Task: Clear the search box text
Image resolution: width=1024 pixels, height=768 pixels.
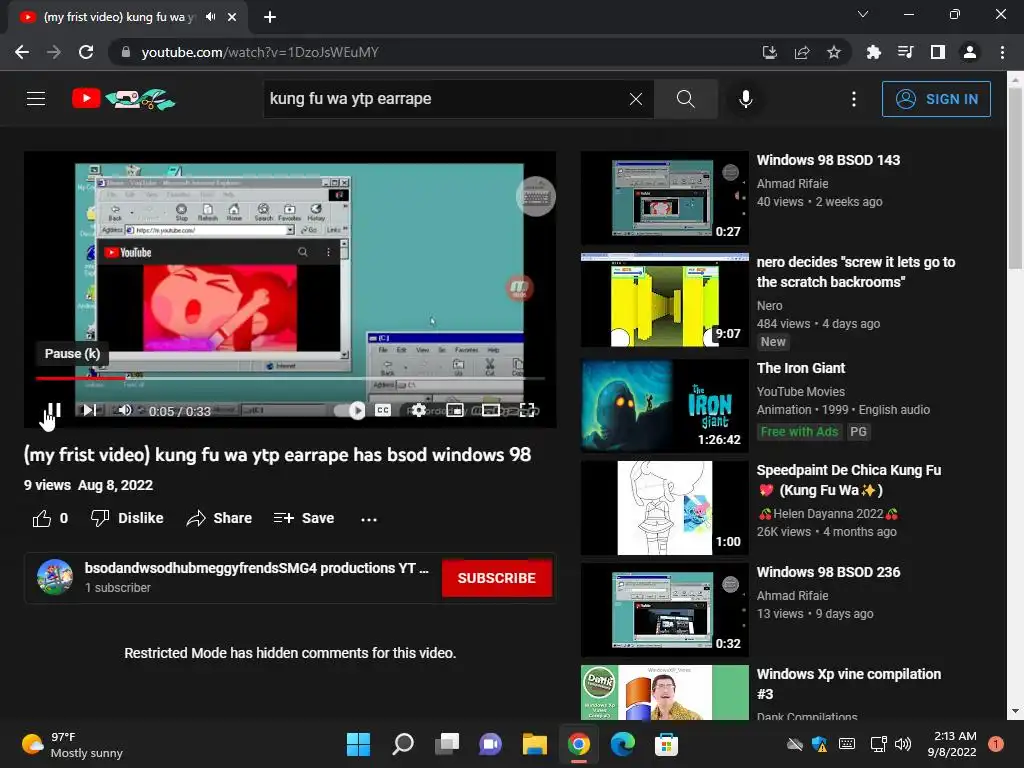Action: [x=635, y=99]
